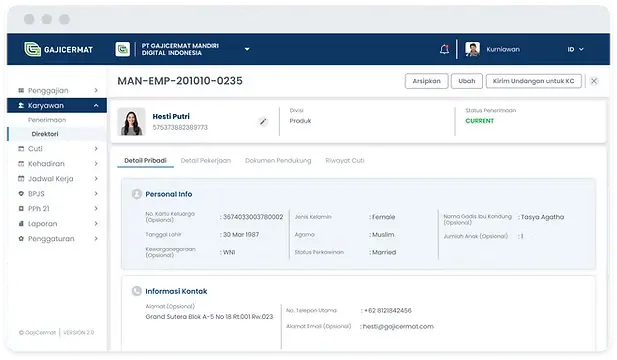Screen dimensions: 617x360
Task: Click Kirim Undangan untuk KC button
Action: click(534, 81)
